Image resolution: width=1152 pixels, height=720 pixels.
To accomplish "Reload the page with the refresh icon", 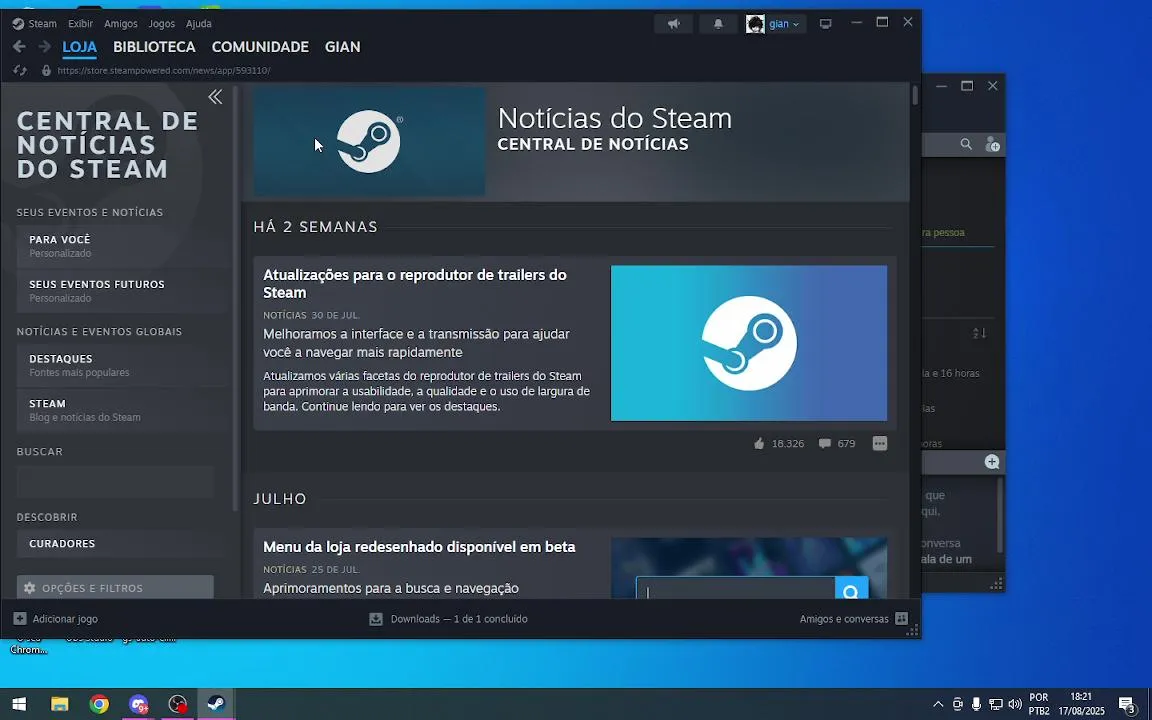I will tap(20, 71).
